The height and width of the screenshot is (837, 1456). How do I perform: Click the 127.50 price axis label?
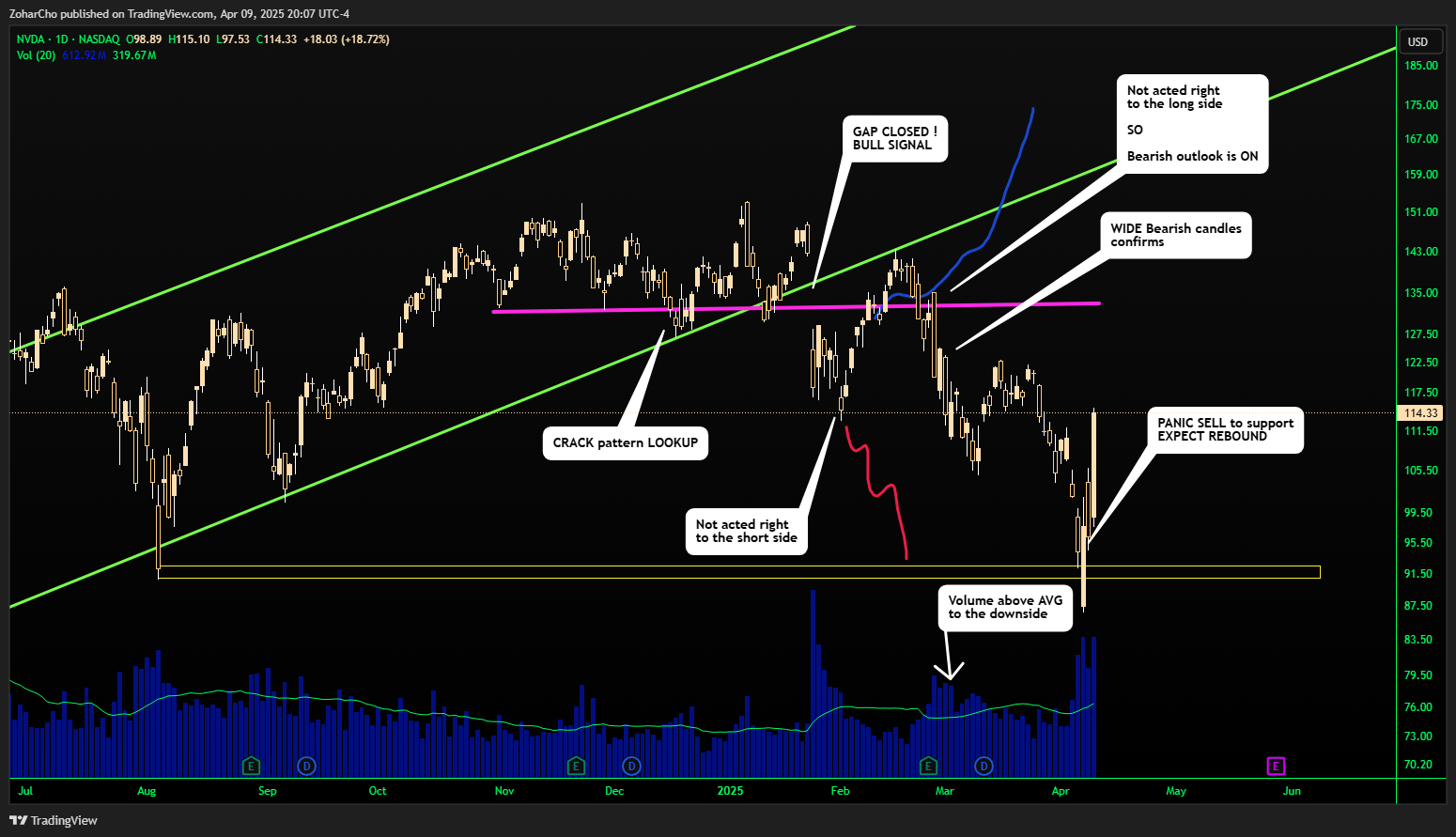pos(1421,334)
